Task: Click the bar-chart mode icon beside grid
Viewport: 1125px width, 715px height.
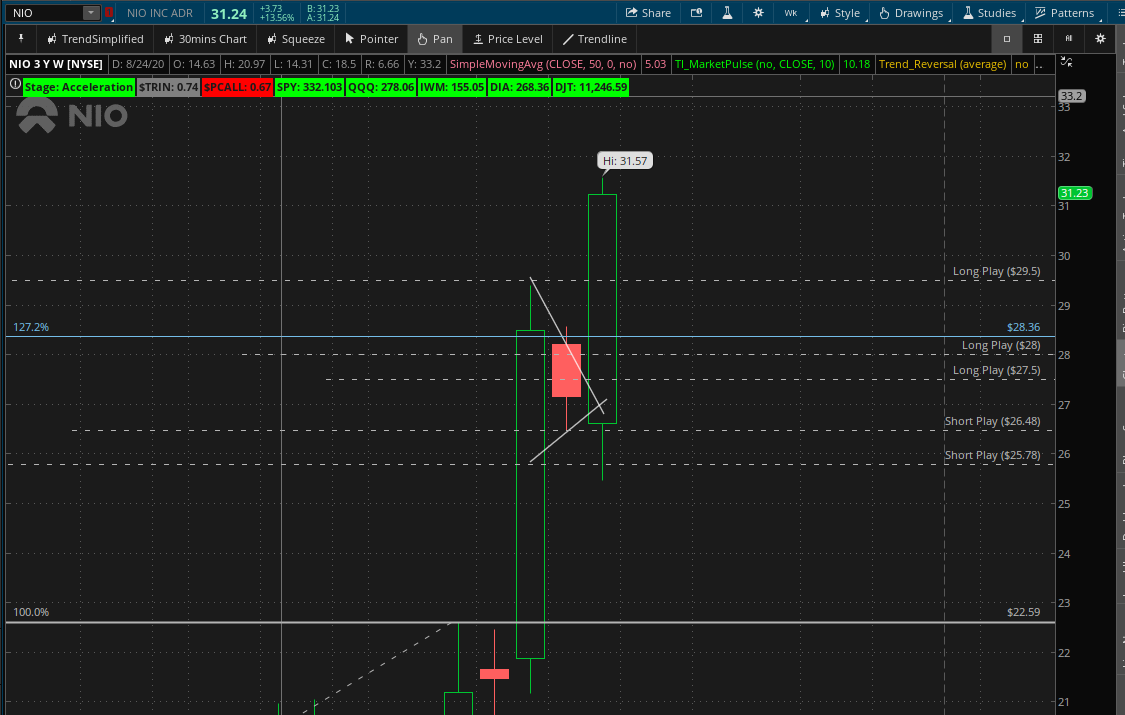Action: pos(1069,39)
